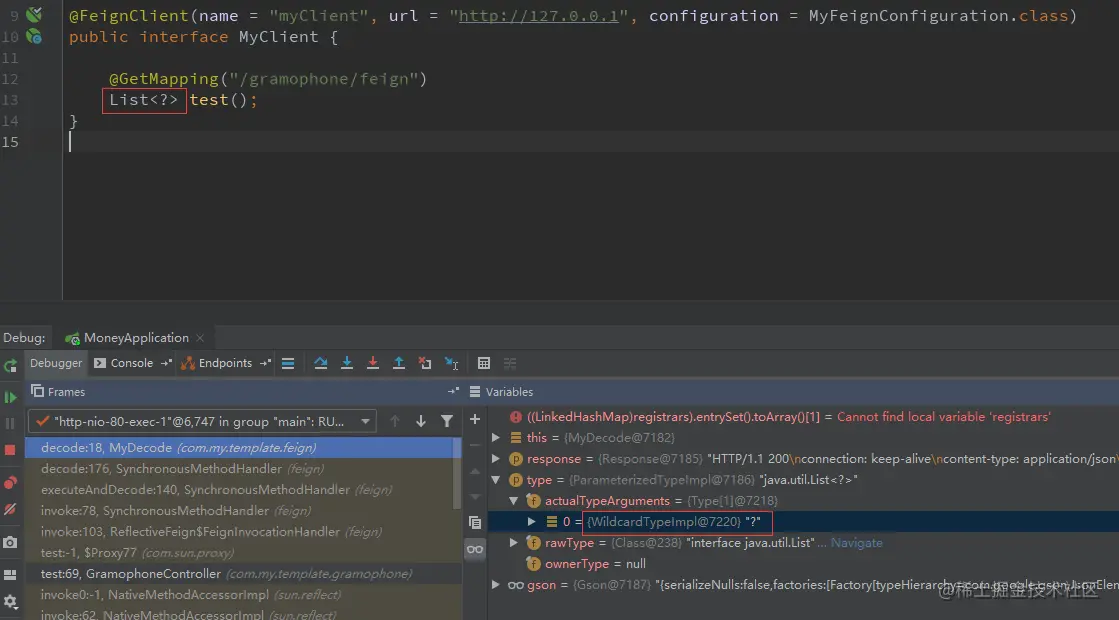Expand element 0 WildcardTypeImpl
The image size is (1119, 620).
tap(532, 522)
